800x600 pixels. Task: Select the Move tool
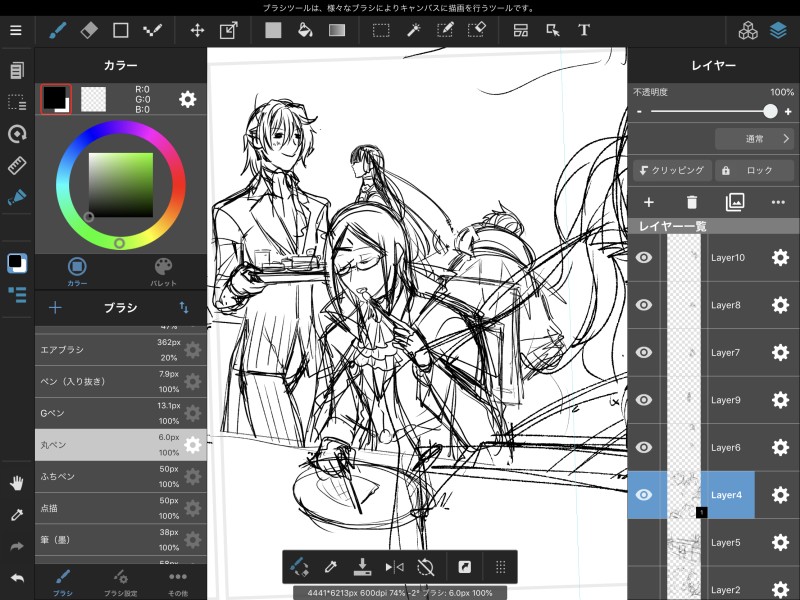[197, 30]
